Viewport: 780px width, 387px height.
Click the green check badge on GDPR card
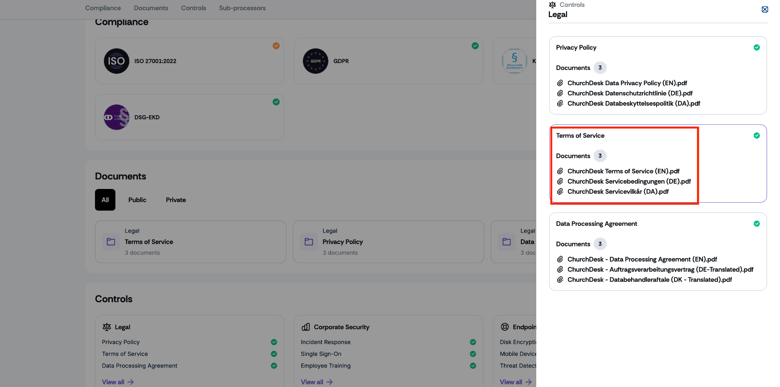point(475,46)
